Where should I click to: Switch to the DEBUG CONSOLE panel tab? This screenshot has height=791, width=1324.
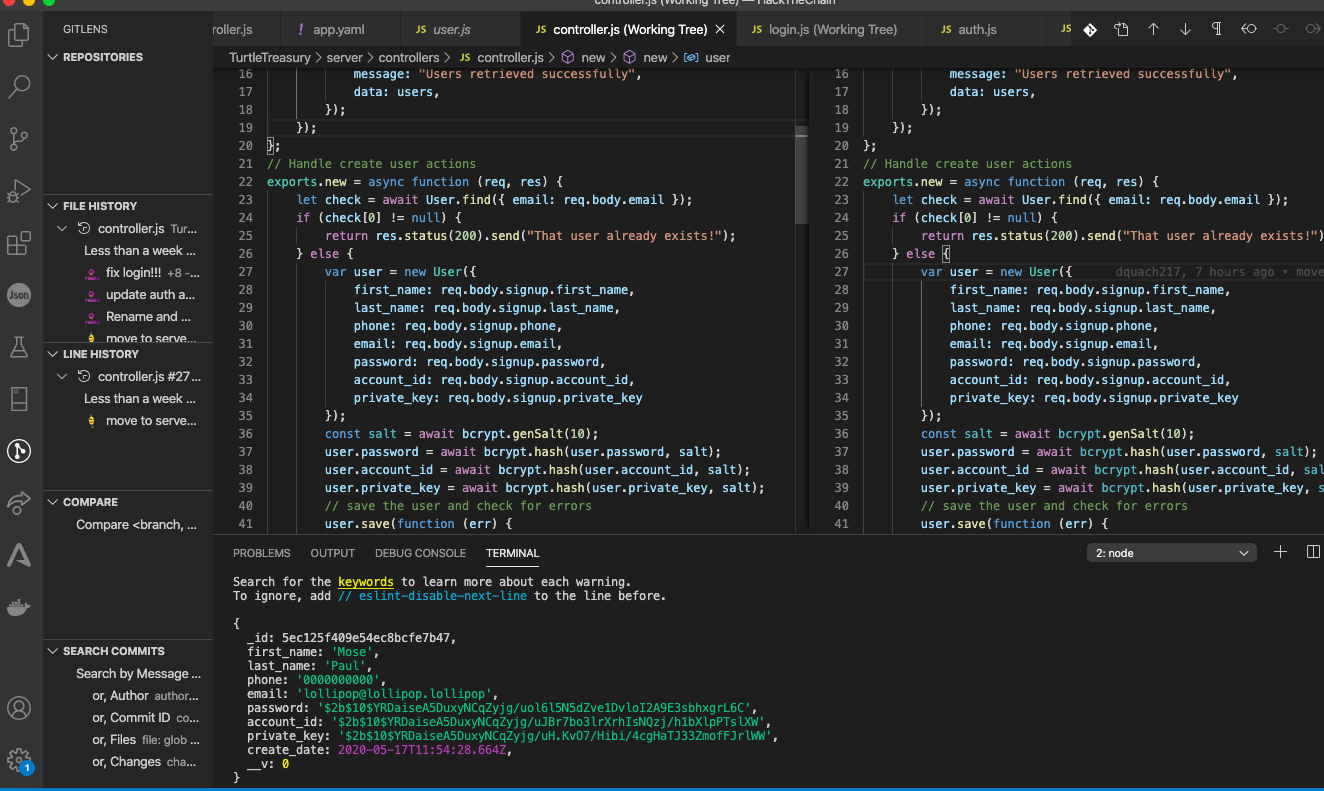(x=420, y=553)
